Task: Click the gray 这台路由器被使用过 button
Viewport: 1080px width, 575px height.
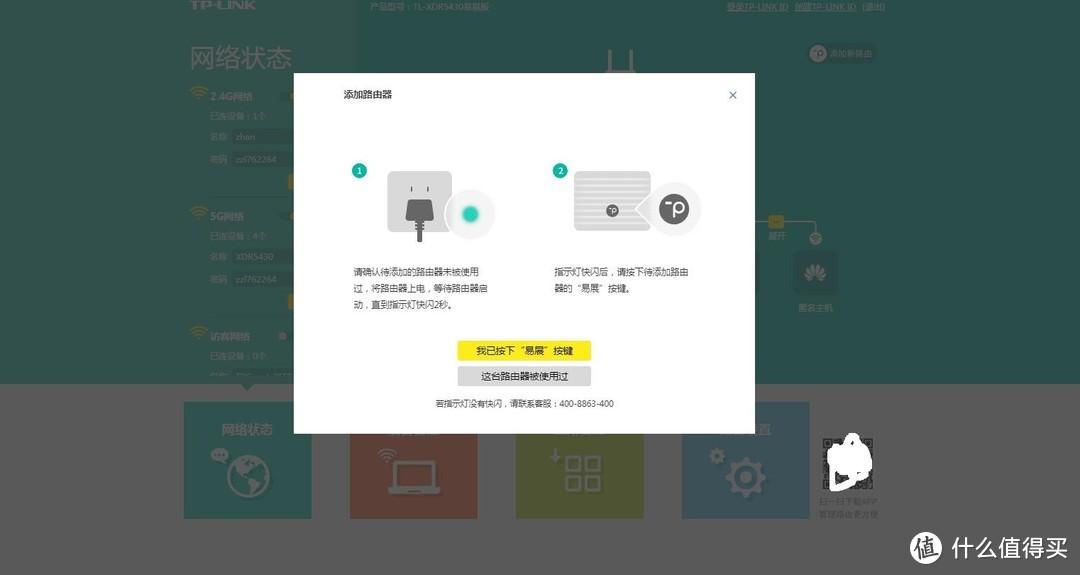Action: [524, 376]
